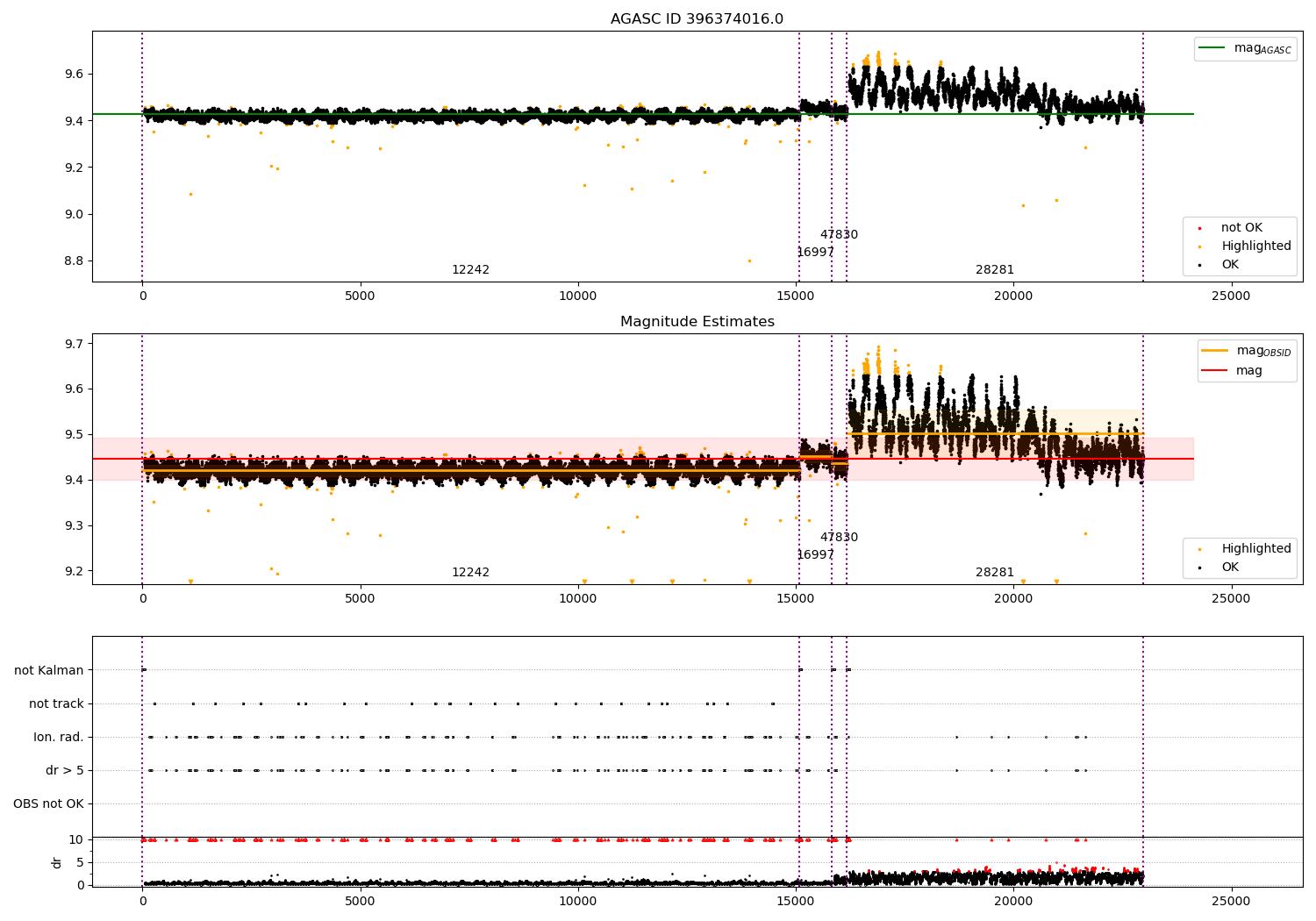Click the OBSID label 16997 in top plot
This screenshot has width=1316, height=921.
[x=816, y=253]
